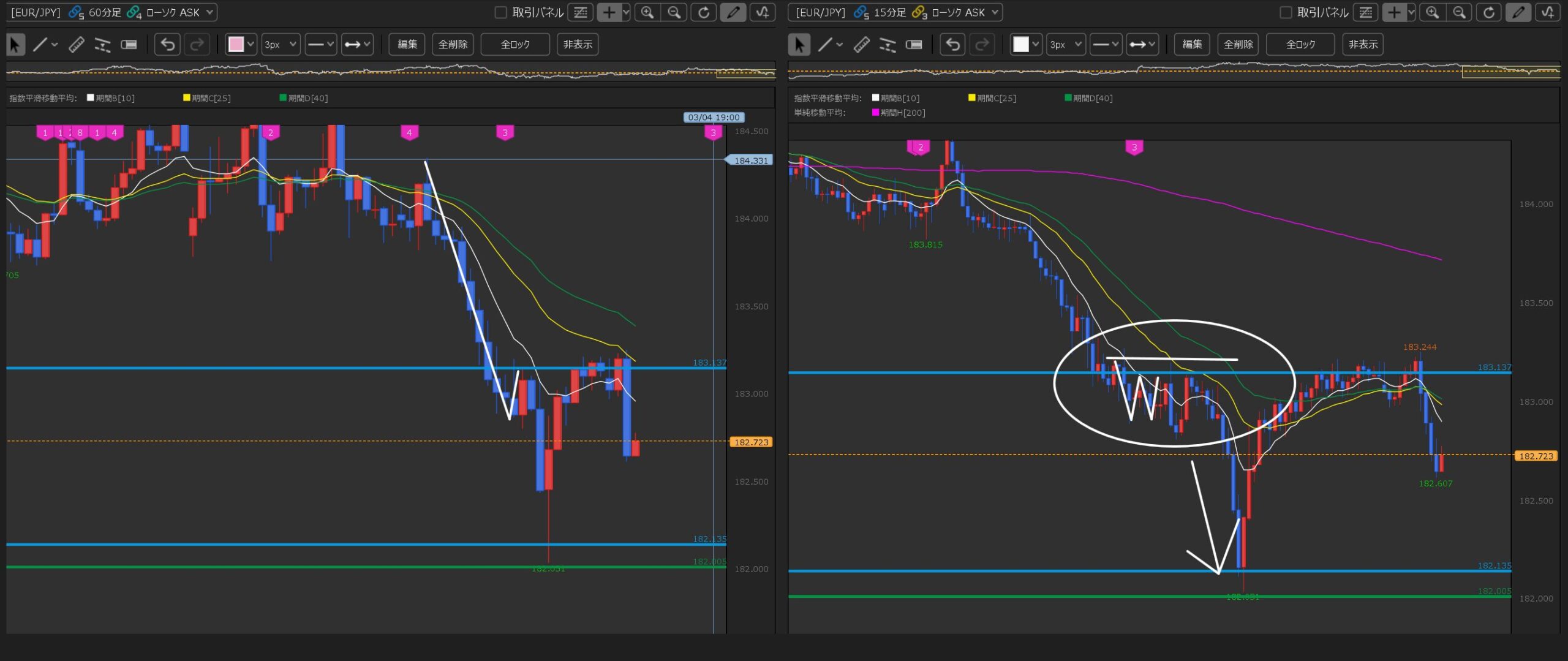The width and height of the screenshot is (1568, 661).
Task: Check the 取引パネル box on the 15分足 chart
Action: 1286,12
